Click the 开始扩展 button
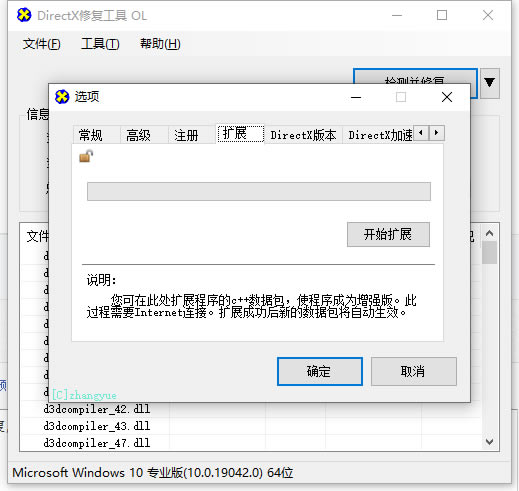 tap(388, 234)
